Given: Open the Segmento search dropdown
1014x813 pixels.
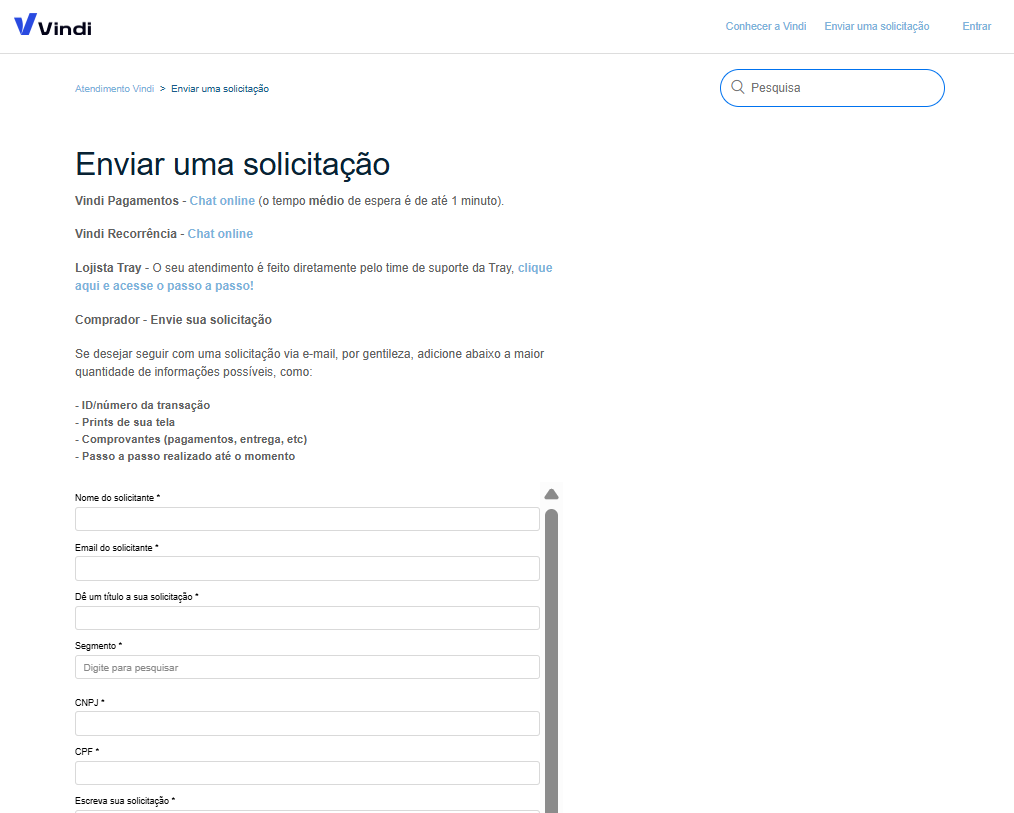Looking at the screenshot, I should [307, 667].
